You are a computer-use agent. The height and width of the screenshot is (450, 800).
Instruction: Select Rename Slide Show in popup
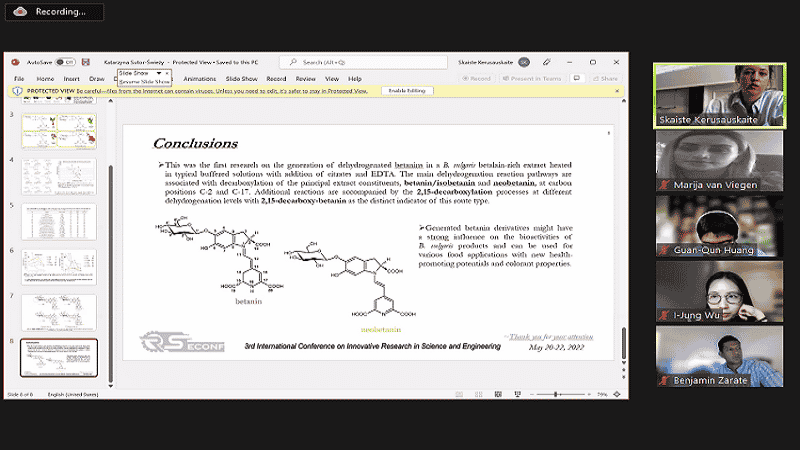click(x=144, y=82)
